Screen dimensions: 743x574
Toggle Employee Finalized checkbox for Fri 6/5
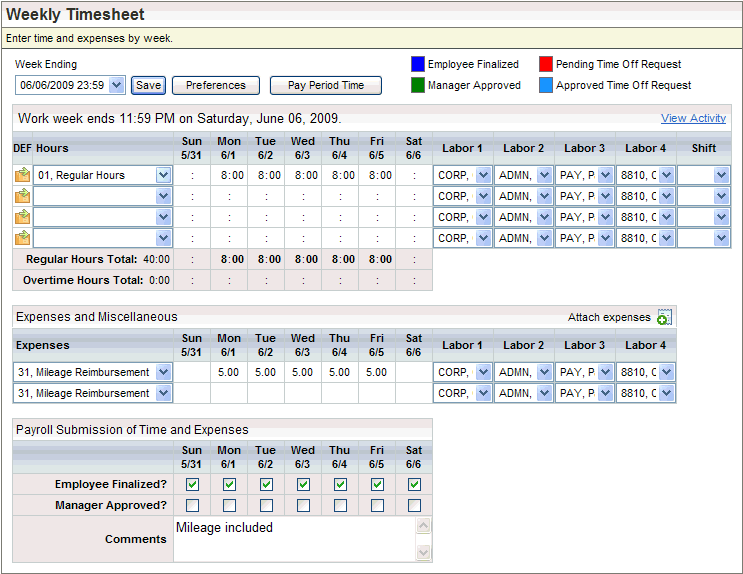click(x=377, y=484)
